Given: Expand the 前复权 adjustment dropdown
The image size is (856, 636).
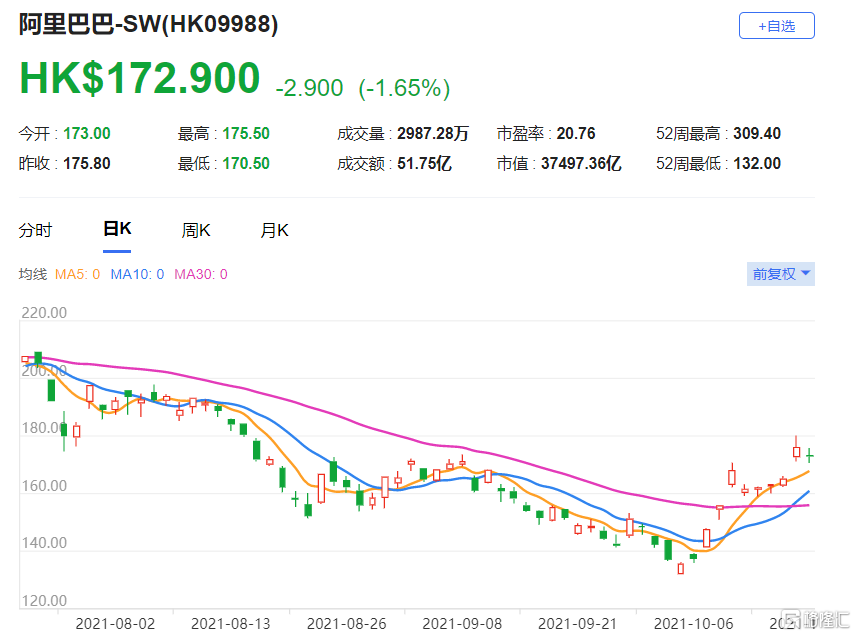Looking at the screenshot, I should (x=781, y=274).
